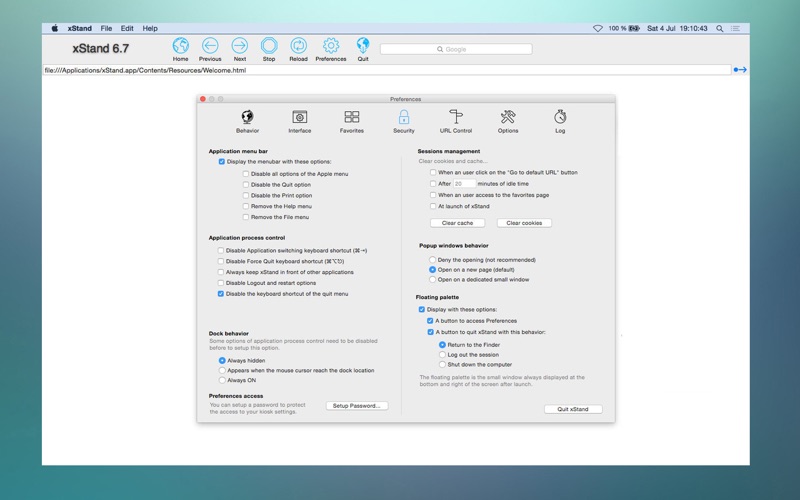Check Always keep xStand in front
This screenshot has width=800, height=500.
(x=220, y=272)
